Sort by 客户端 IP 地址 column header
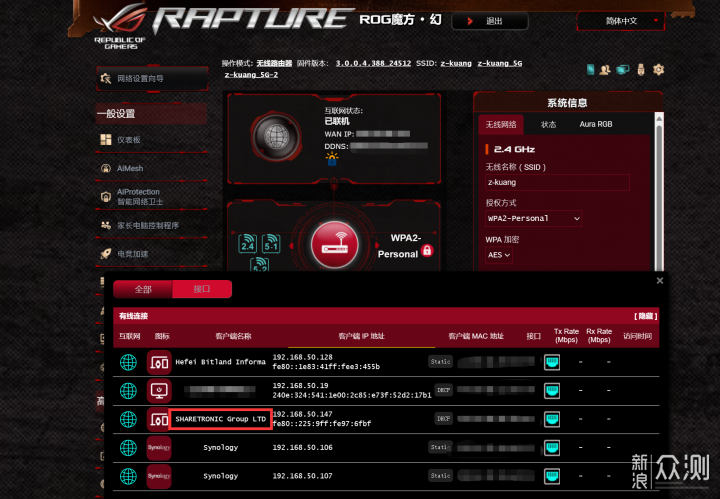 click(361, 336)
